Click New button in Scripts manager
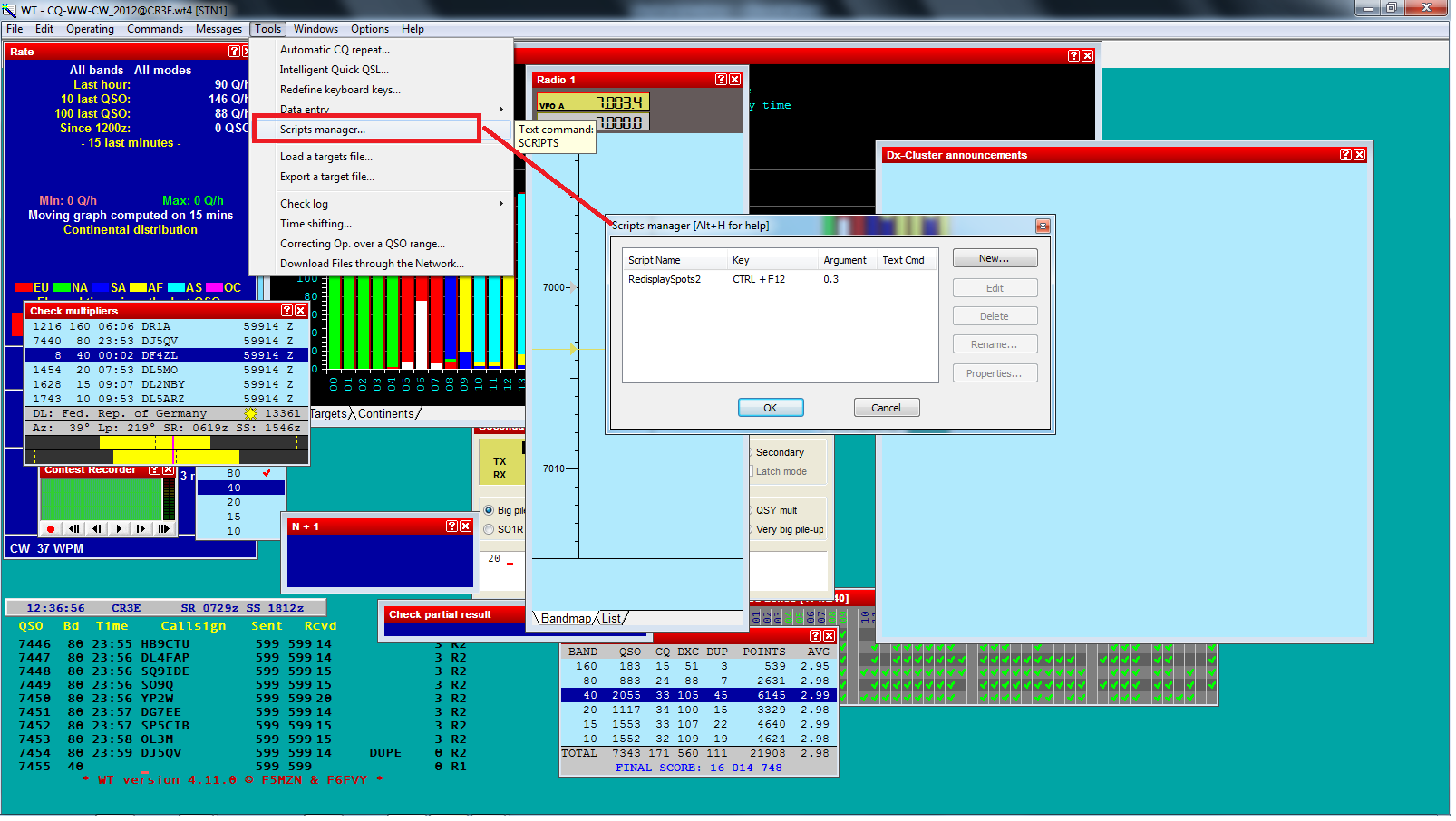This screenshot has width=1456, height=821. point(995,259)
